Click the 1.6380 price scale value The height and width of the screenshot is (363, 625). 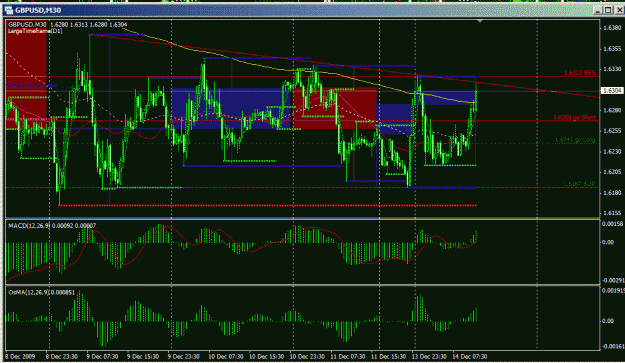click(612, 28)
